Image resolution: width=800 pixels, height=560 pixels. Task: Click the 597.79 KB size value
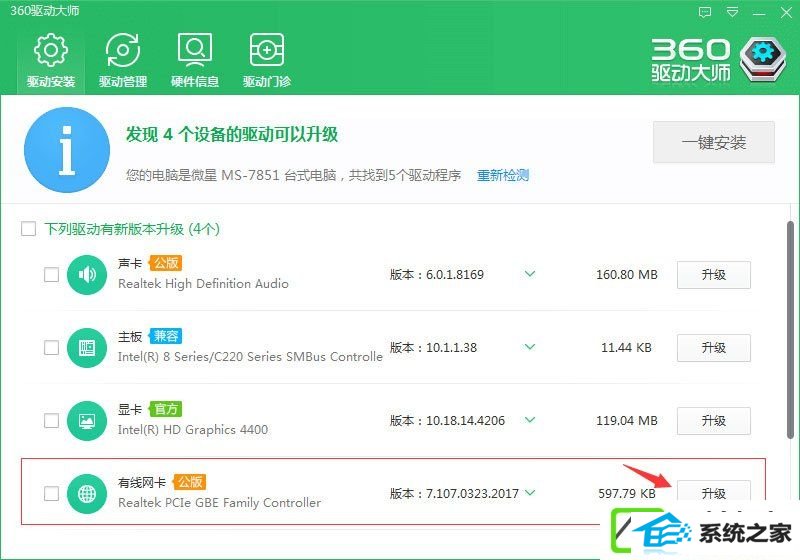[627, 494]
